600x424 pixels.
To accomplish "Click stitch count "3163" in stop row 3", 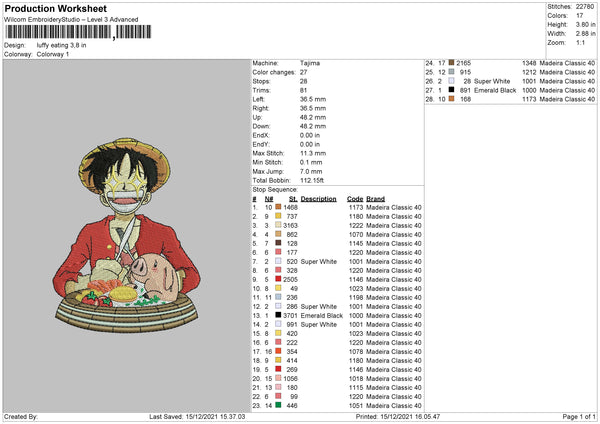I will click(290, 225).
